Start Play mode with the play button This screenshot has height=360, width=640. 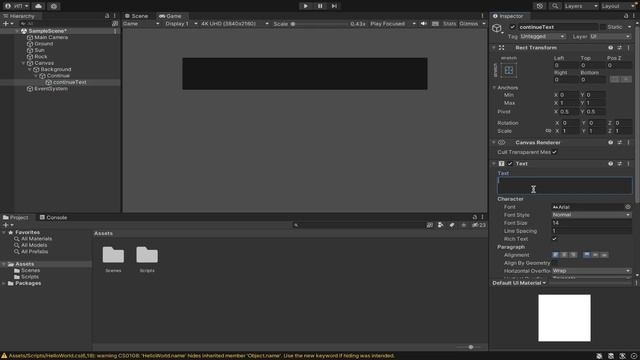tap(305, 6)
